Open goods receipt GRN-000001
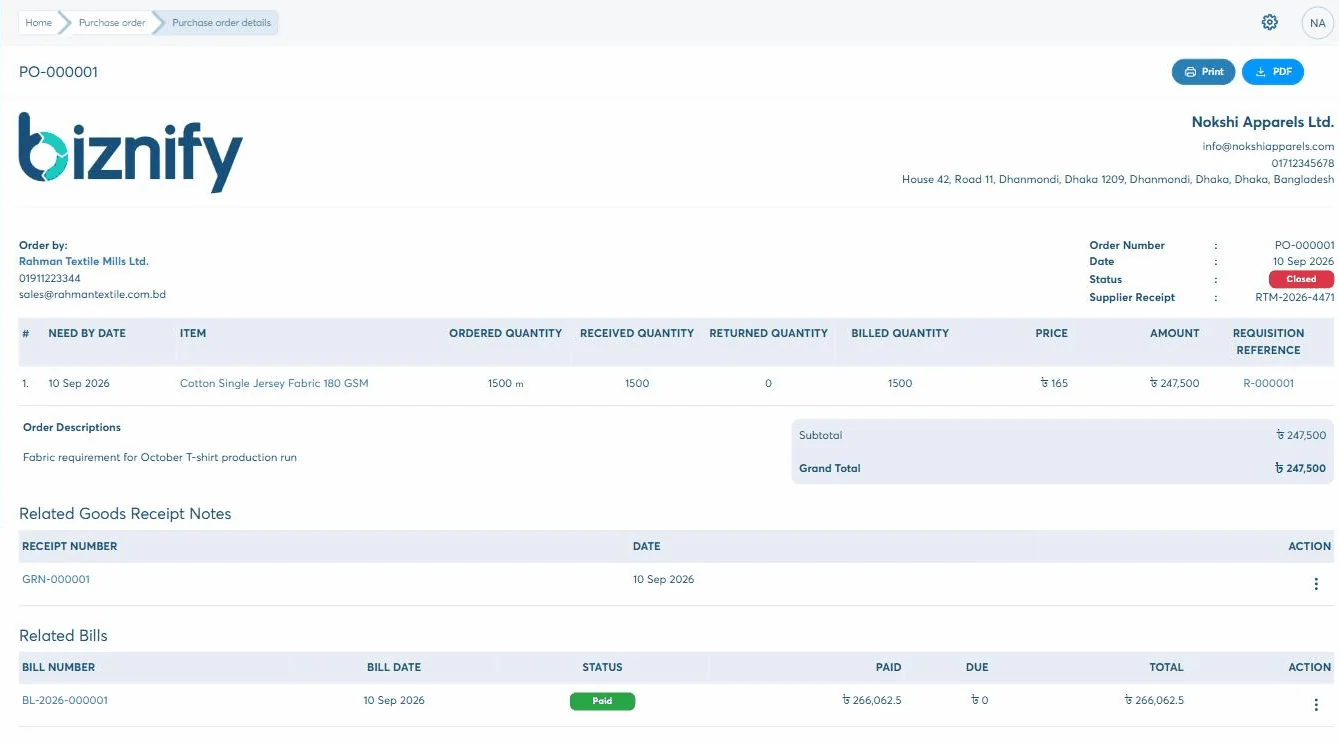1339x744 pixels. 56,579
